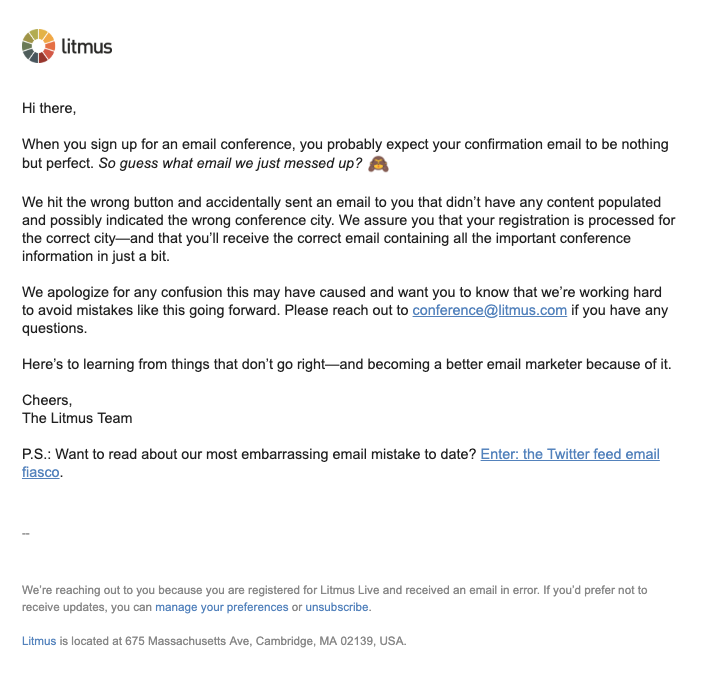Viewport: 704px width, 682px height.
Task: Click the litmus wordmark beside the logo
Action: point(87,46)
